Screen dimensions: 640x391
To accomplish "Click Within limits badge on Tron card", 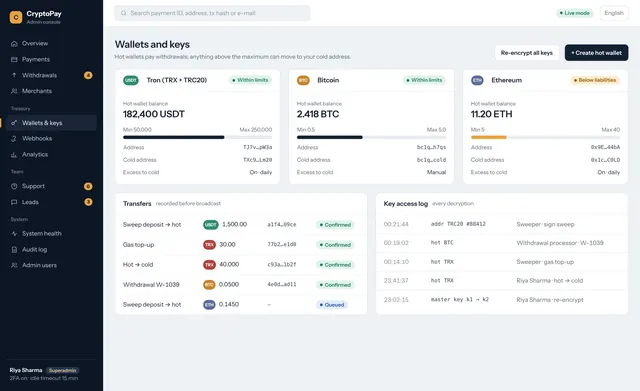I will [250, 80].
